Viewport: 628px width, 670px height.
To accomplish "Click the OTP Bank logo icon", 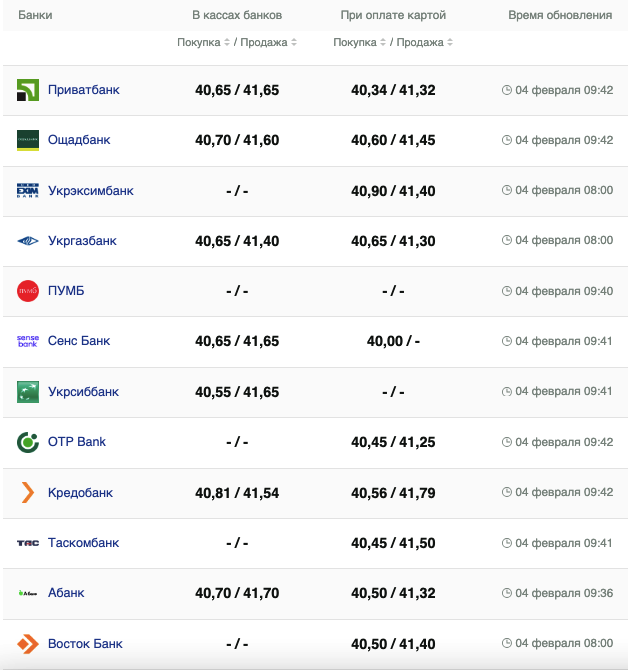I will 28,442.
